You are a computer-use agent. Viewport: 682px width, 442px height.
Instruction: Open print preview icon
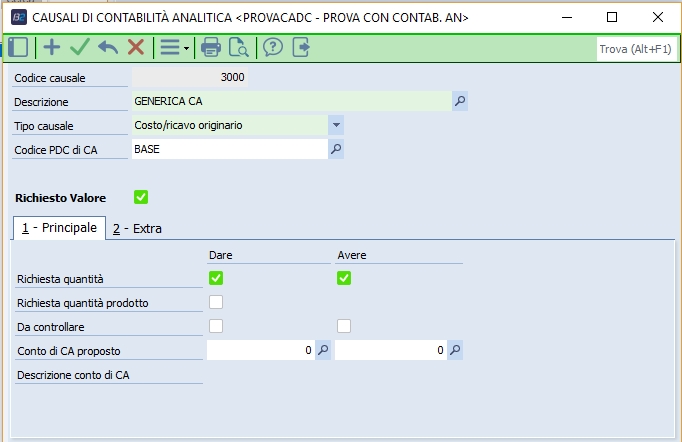point(239,47)
